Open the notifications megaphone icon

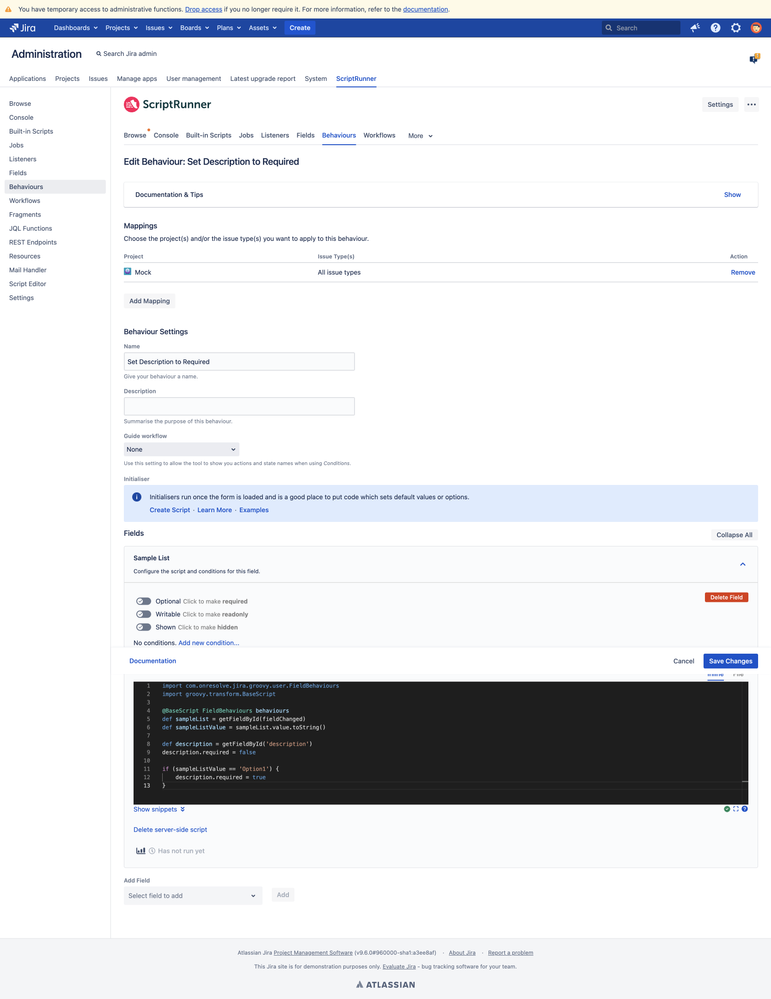[x=695, y=28]
